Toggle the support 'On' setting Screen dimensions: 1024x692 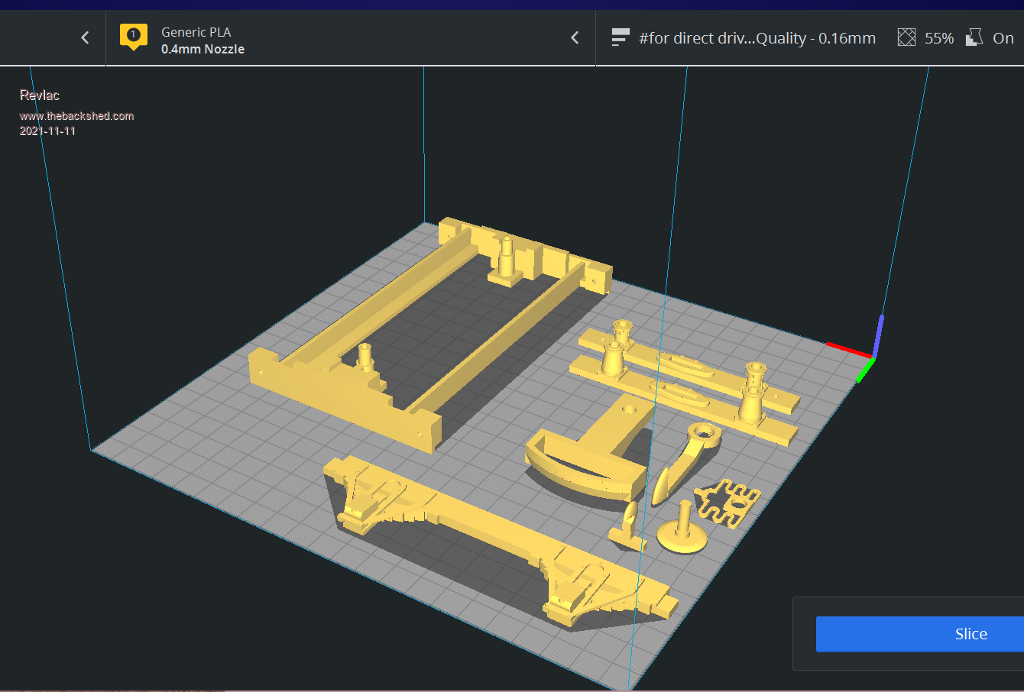tap(1002, 38)
